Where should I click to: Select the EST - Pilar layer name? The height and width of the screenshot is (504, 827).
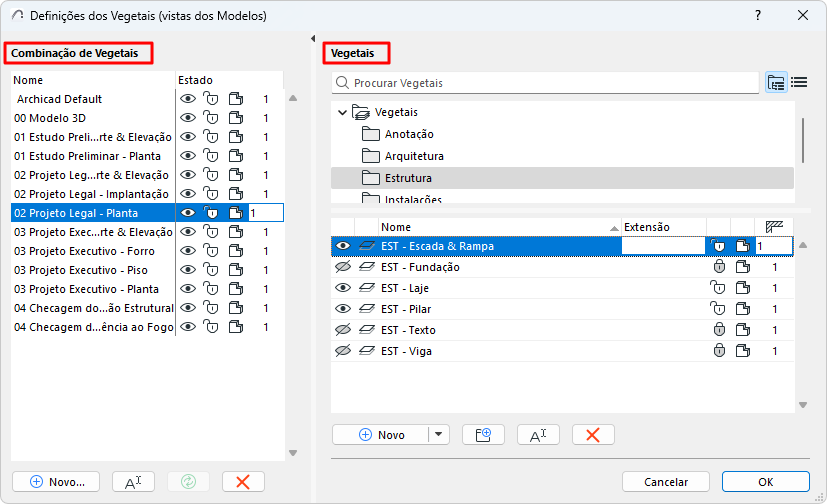click(x=406, y=309)
